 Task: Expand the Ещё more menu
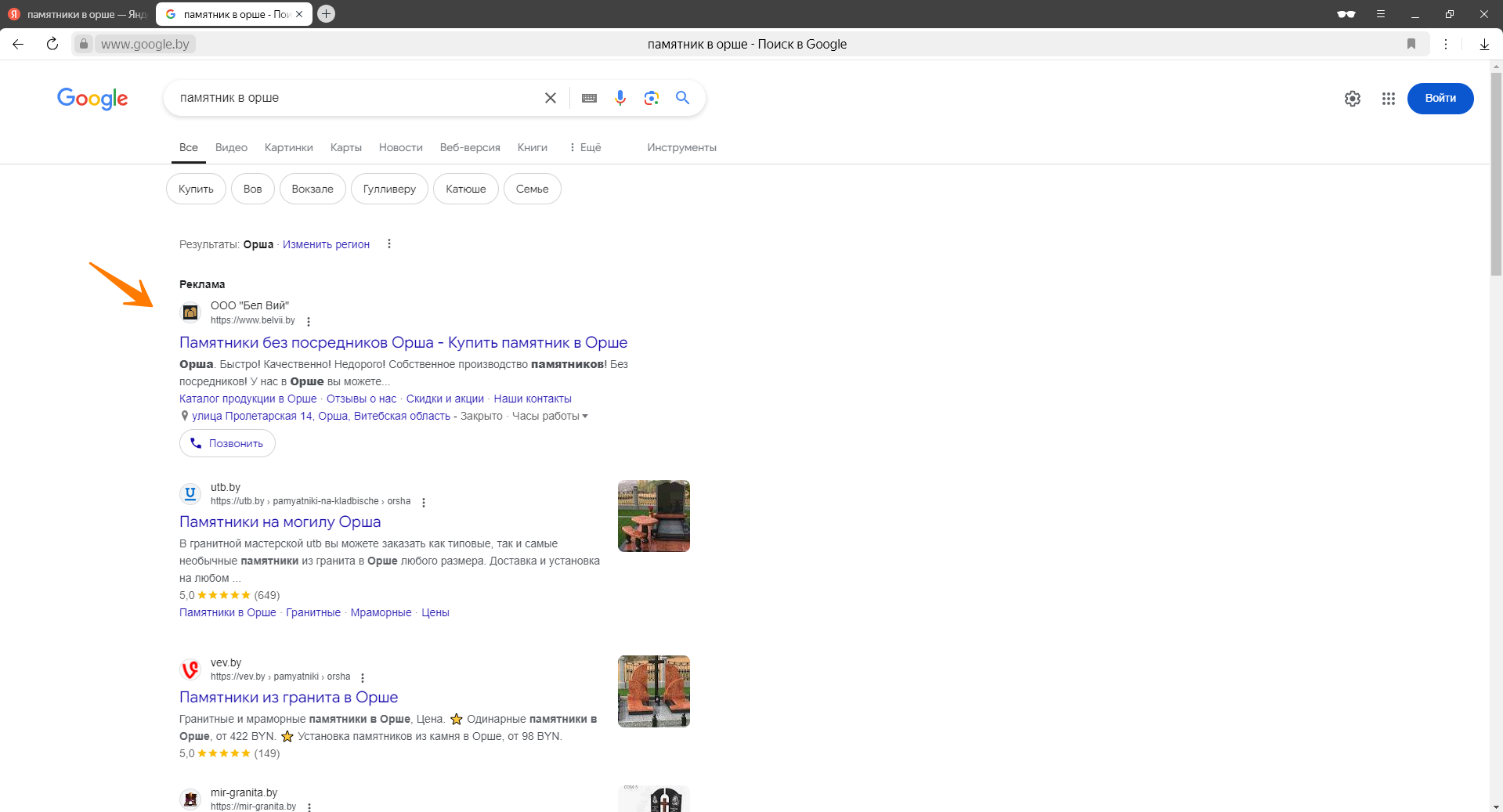[x=585, y=147]
